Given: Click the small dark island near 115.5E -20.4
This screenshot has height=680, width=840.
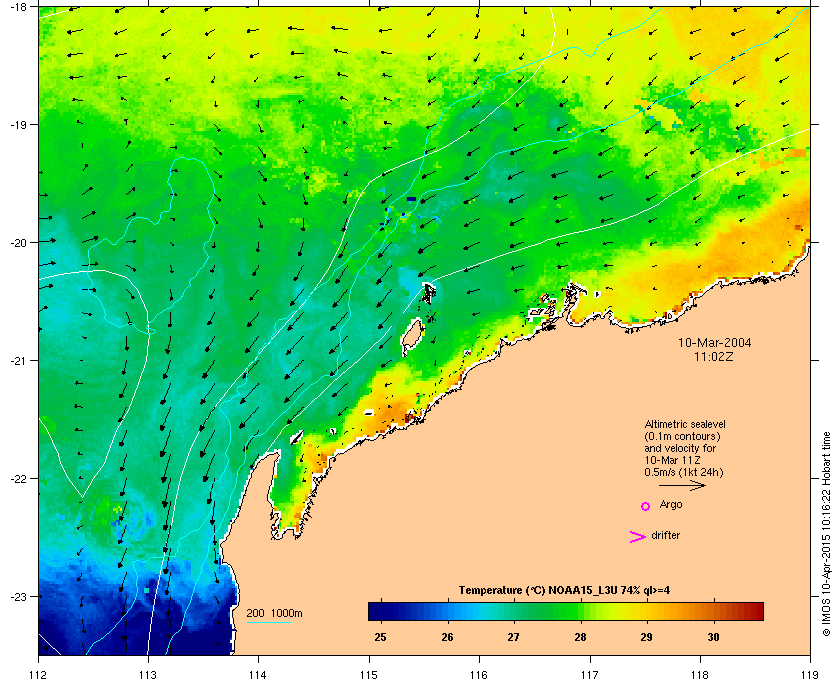Looking at the screenshot, I should pyautogui.click(x=429, y=293).
